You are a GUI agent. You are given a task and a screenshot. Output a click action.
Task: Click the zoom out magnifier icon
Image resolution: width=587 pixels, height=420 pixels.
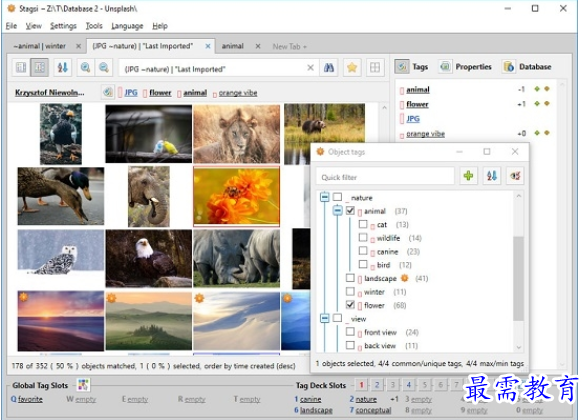pos(104,68)
